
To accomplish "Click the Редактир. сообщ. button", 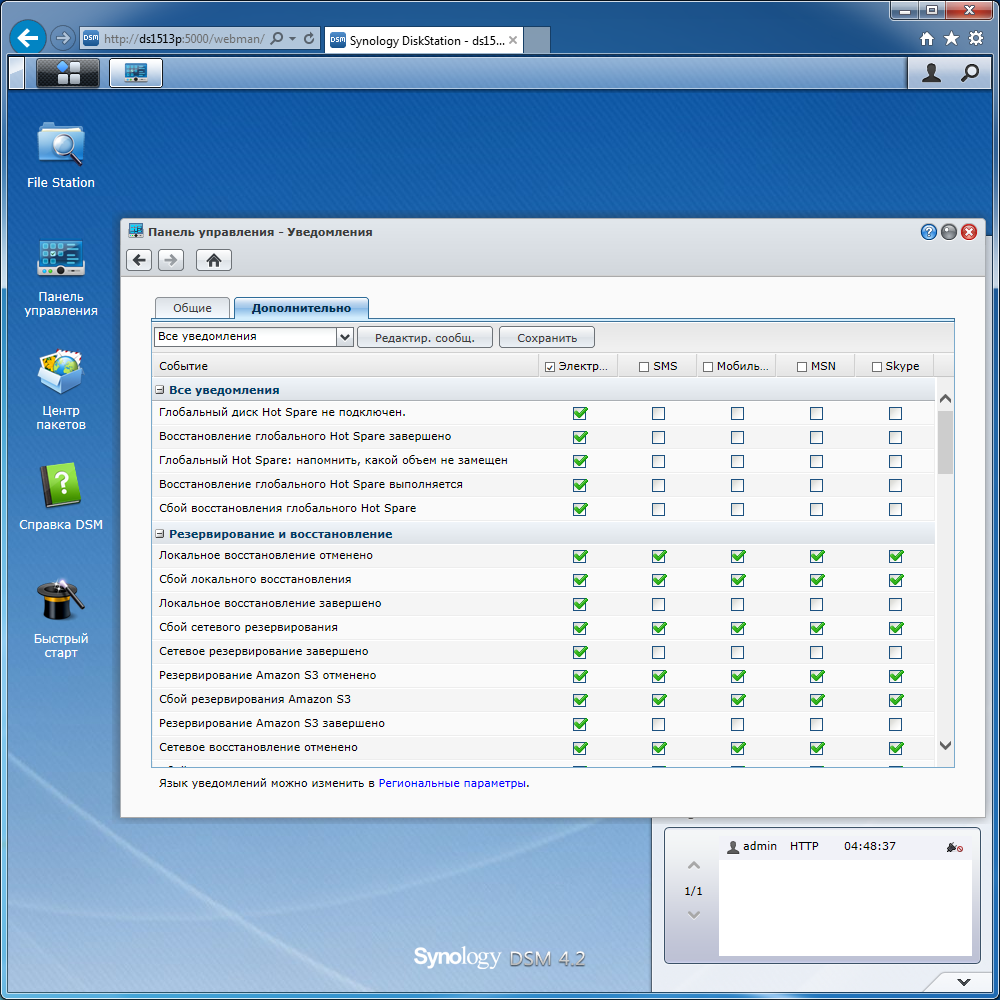I will point(425,337).
